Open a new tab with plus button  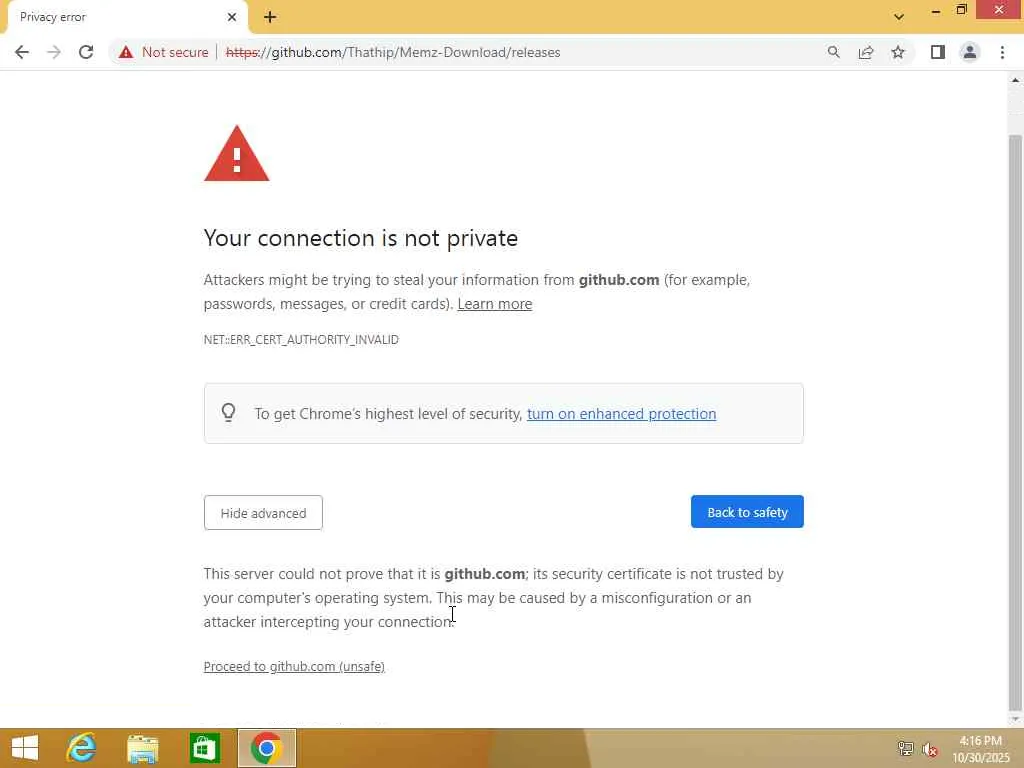tap(270, 17)
